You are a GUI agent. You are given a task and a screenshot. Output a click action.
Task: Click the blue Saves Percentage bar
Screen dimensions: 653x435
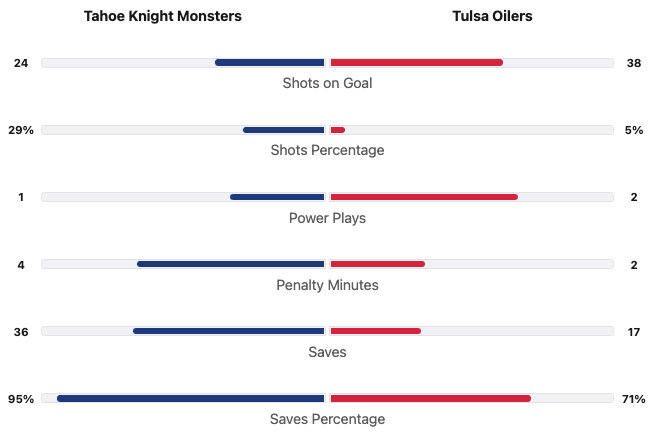pos(191,398)
